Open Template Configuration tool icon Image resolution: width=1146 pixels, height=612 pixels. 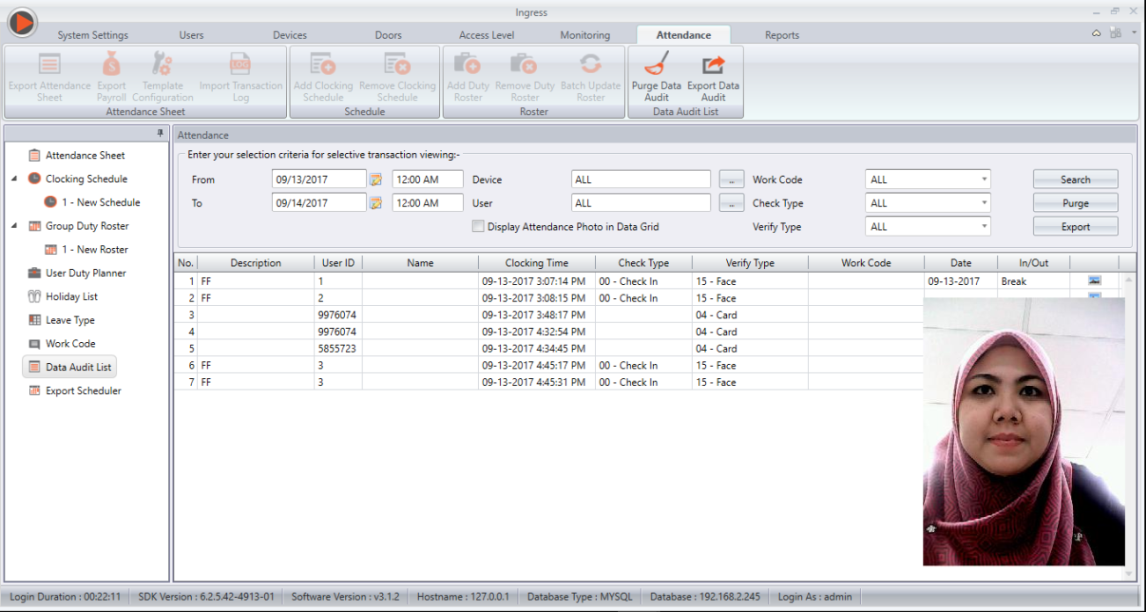click(x=162, y=64)
